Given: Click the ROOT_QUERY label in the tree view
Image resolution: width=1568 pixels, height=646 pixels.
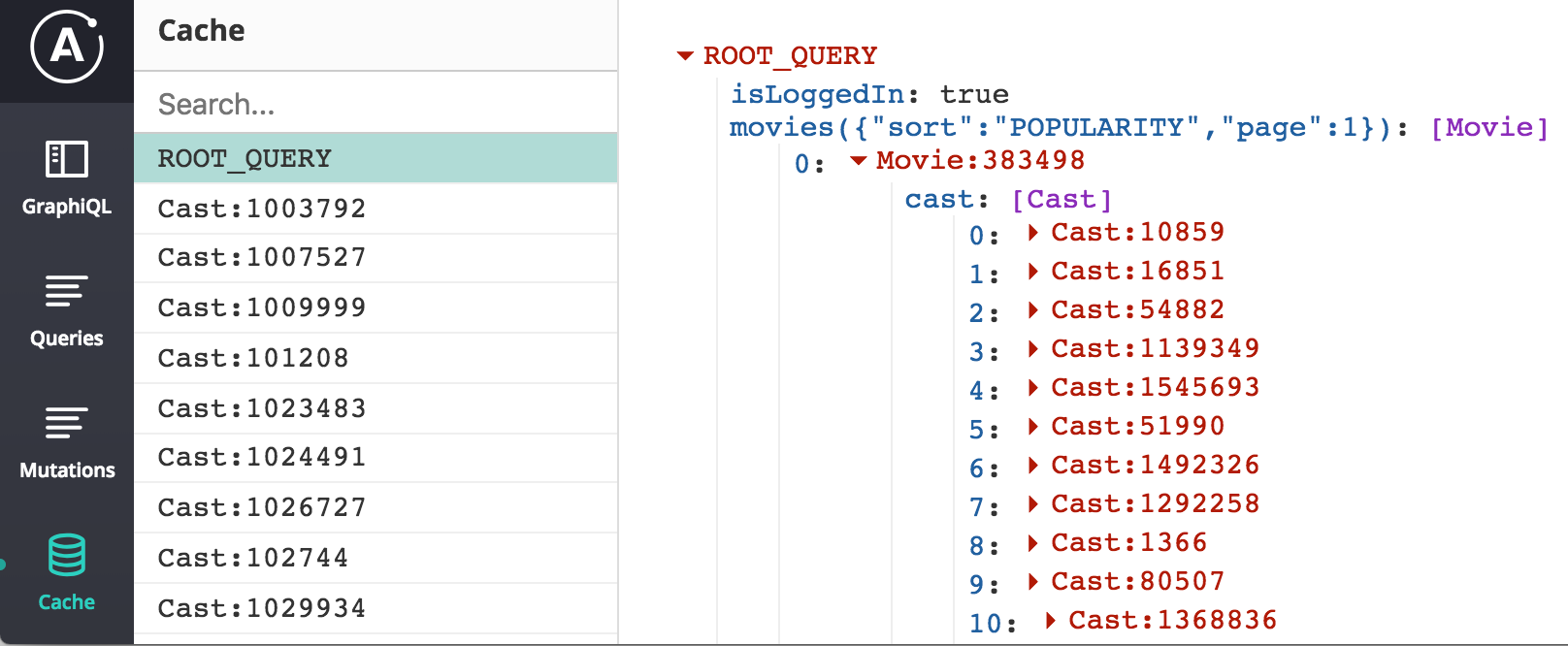Looking at the screenshot, I should [790, 56].
